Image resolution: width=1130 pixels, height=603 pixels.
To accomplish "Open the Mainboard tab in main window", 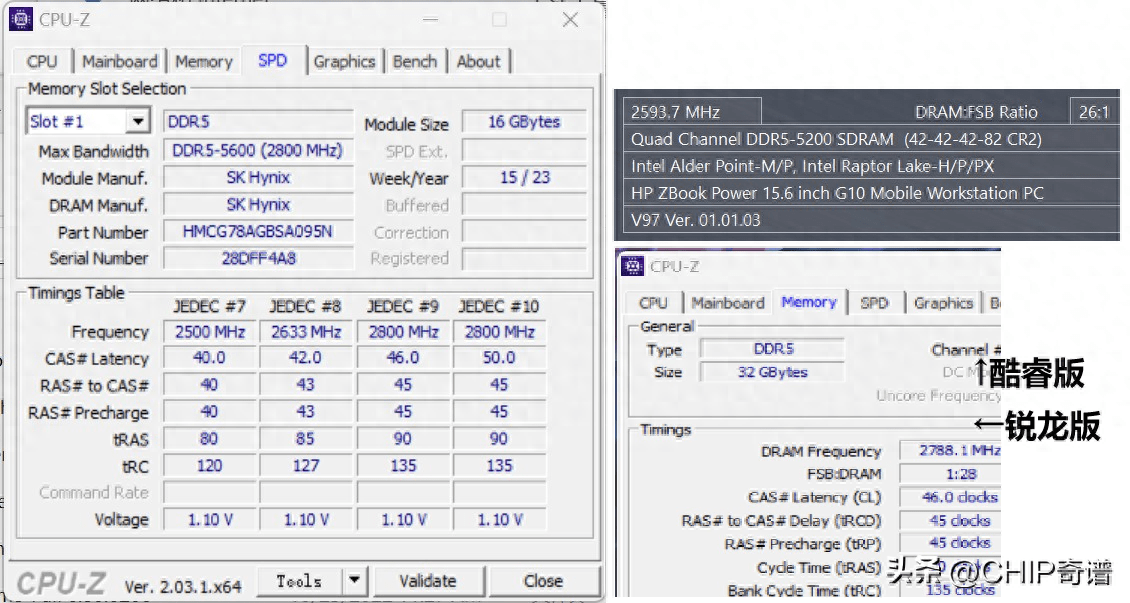I will pyautogui.click(x=120, y=62).
